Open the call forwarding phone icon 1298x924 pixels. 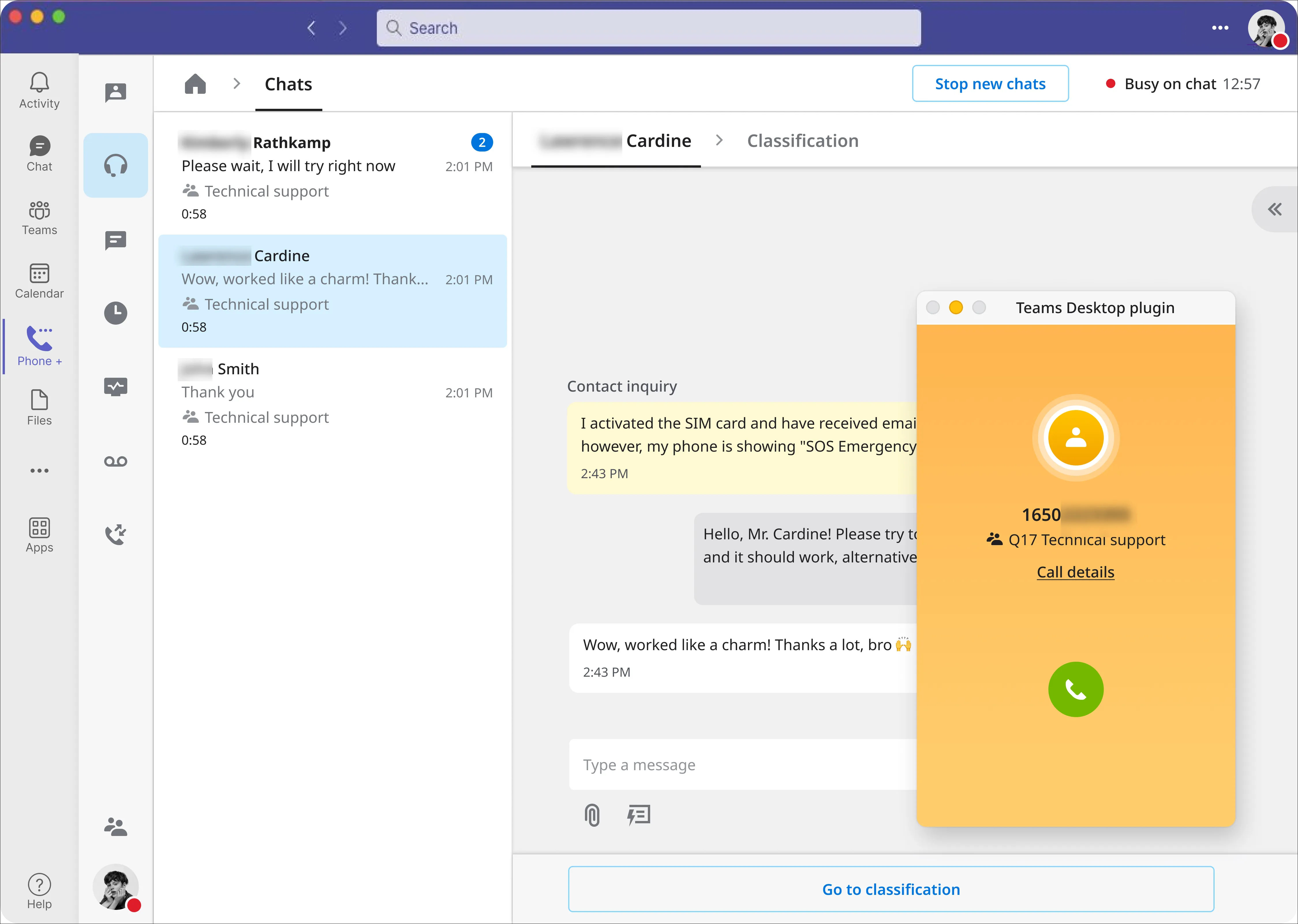click(x=115, y=534)
